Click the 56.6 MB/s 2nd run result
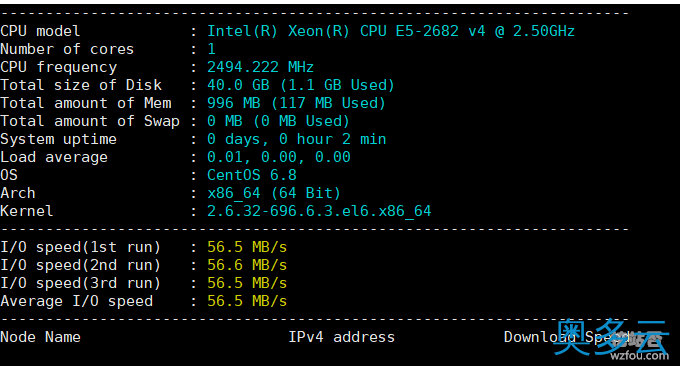 click(247, 265)
